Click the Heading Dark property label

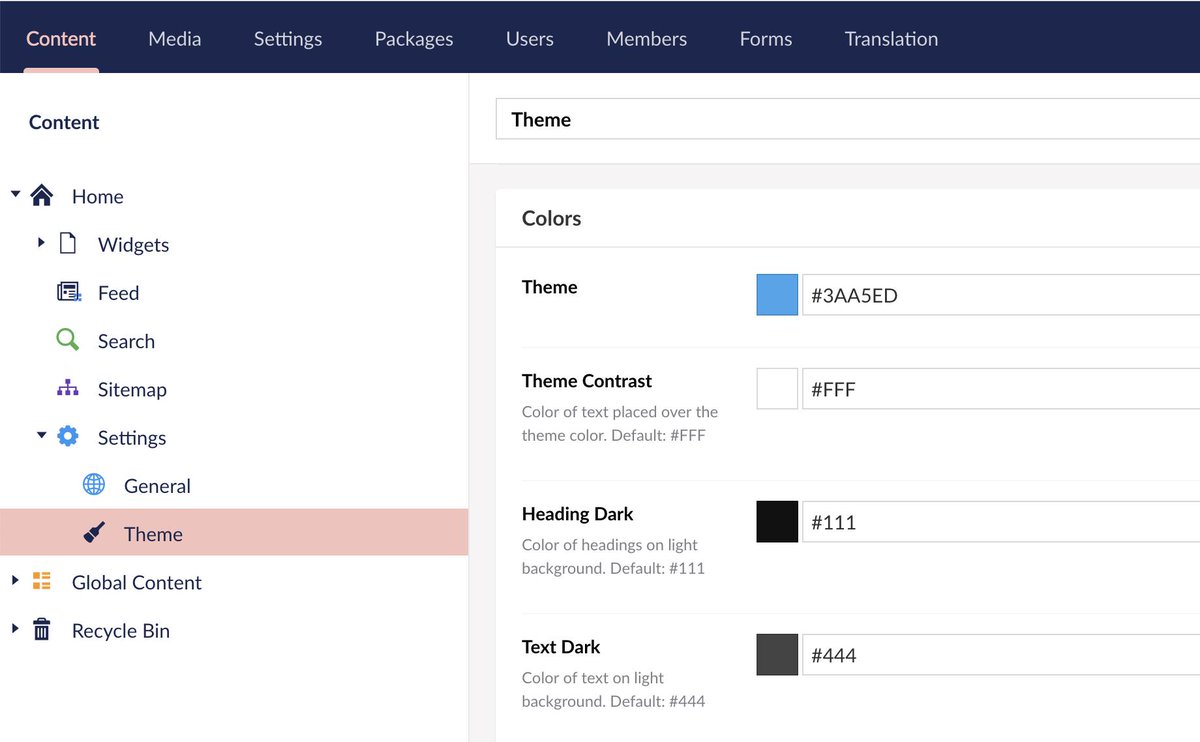[578, 514]
